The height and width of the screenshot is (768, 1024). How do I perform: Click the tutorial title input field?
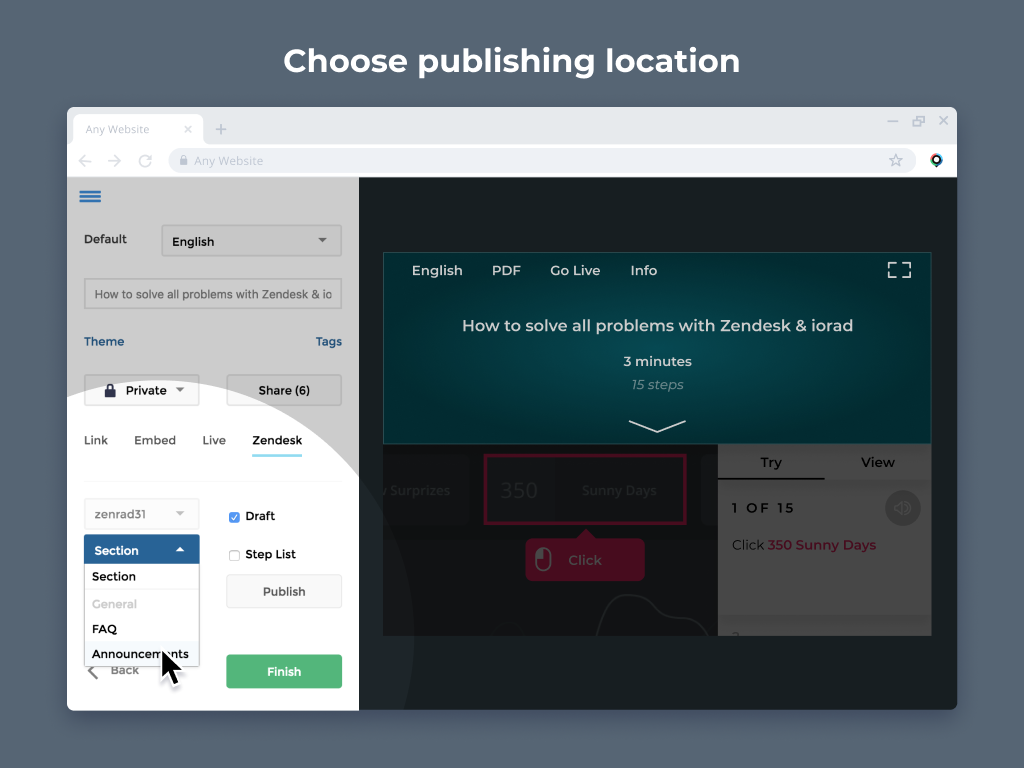coord(212,294)
